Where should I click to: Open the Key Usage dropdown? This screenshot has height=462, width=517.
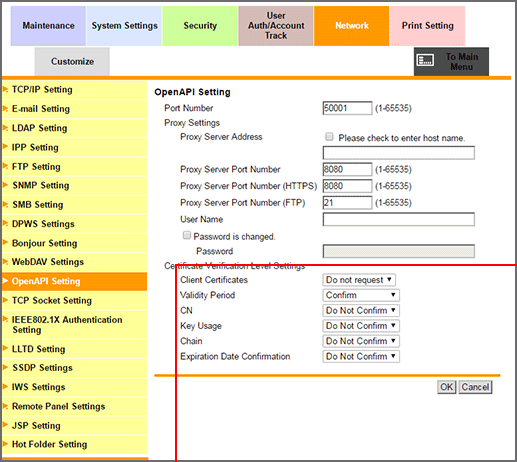coord(361,326)
